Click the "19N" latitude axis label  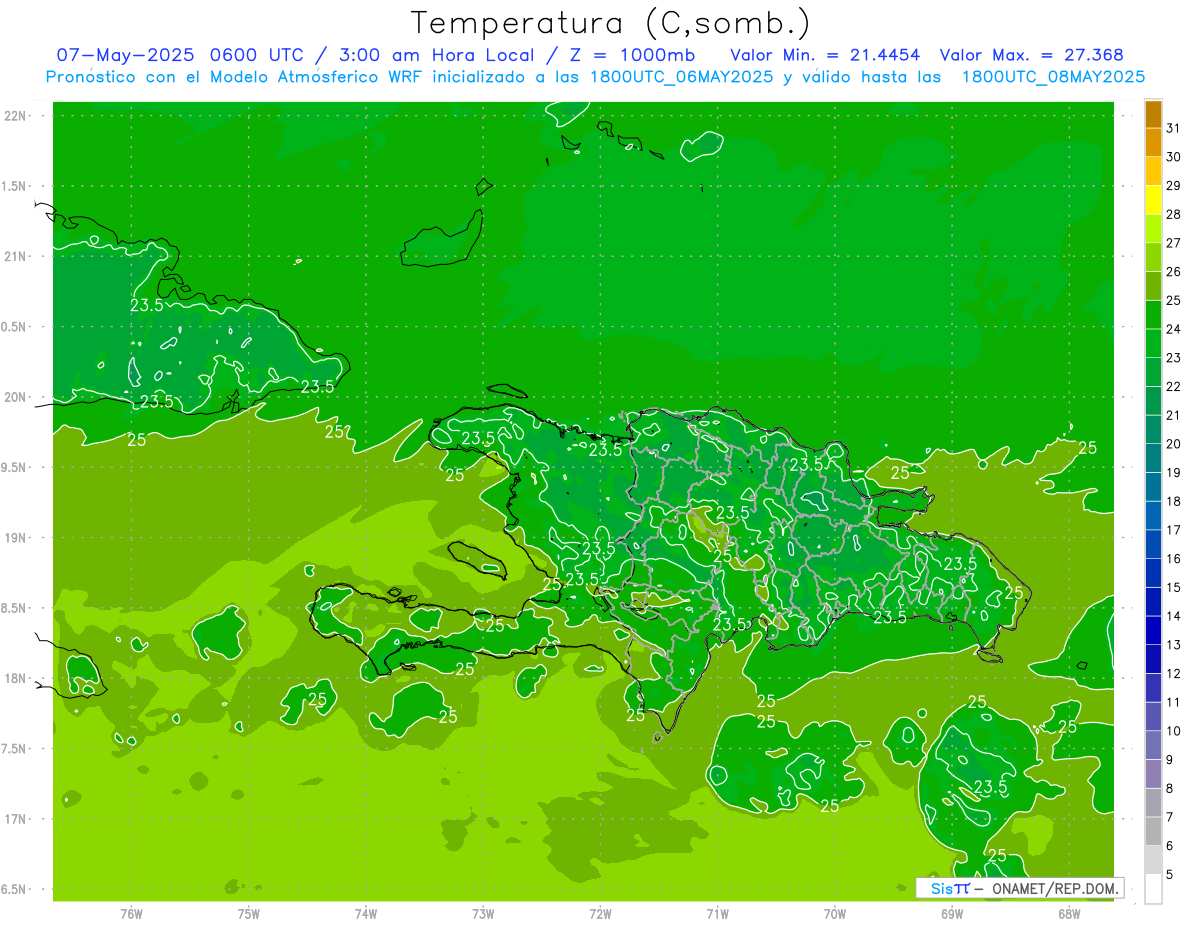[16, 538]
